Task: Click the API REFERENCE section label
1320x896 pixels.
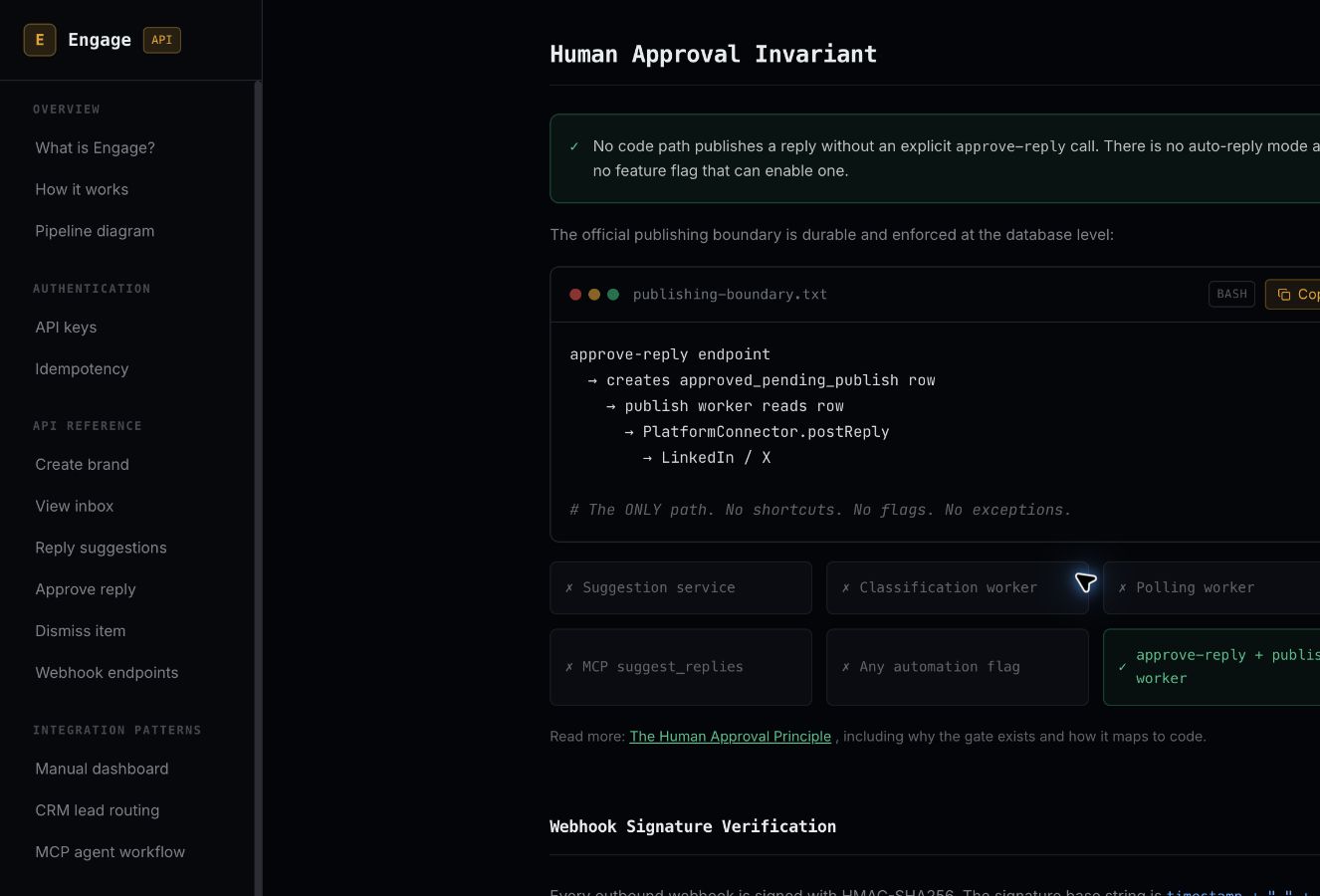Action: click(88, 426)
